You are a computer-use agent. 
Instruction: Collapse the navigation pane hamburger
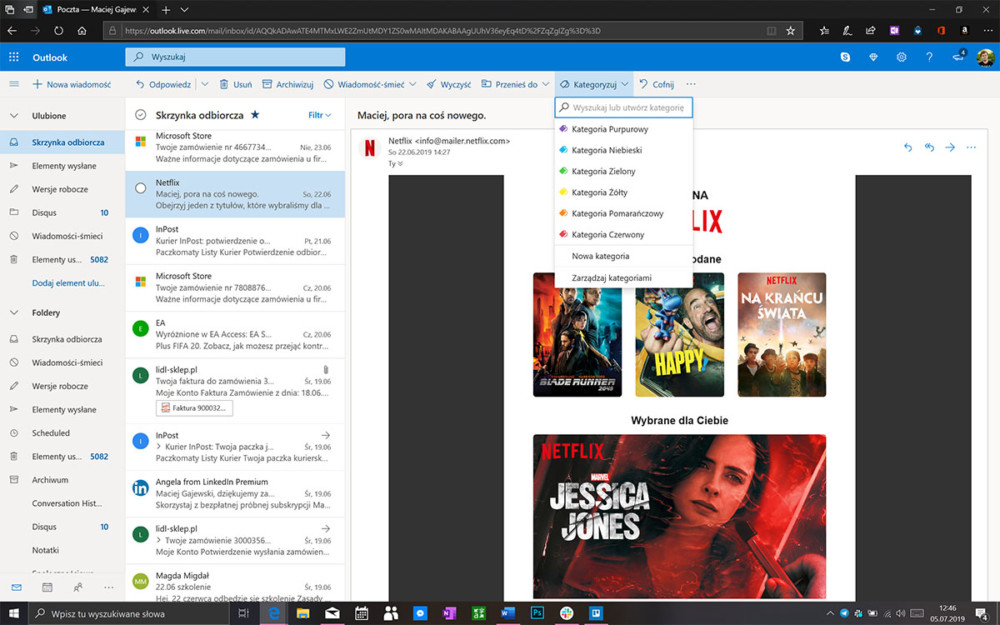13,84
